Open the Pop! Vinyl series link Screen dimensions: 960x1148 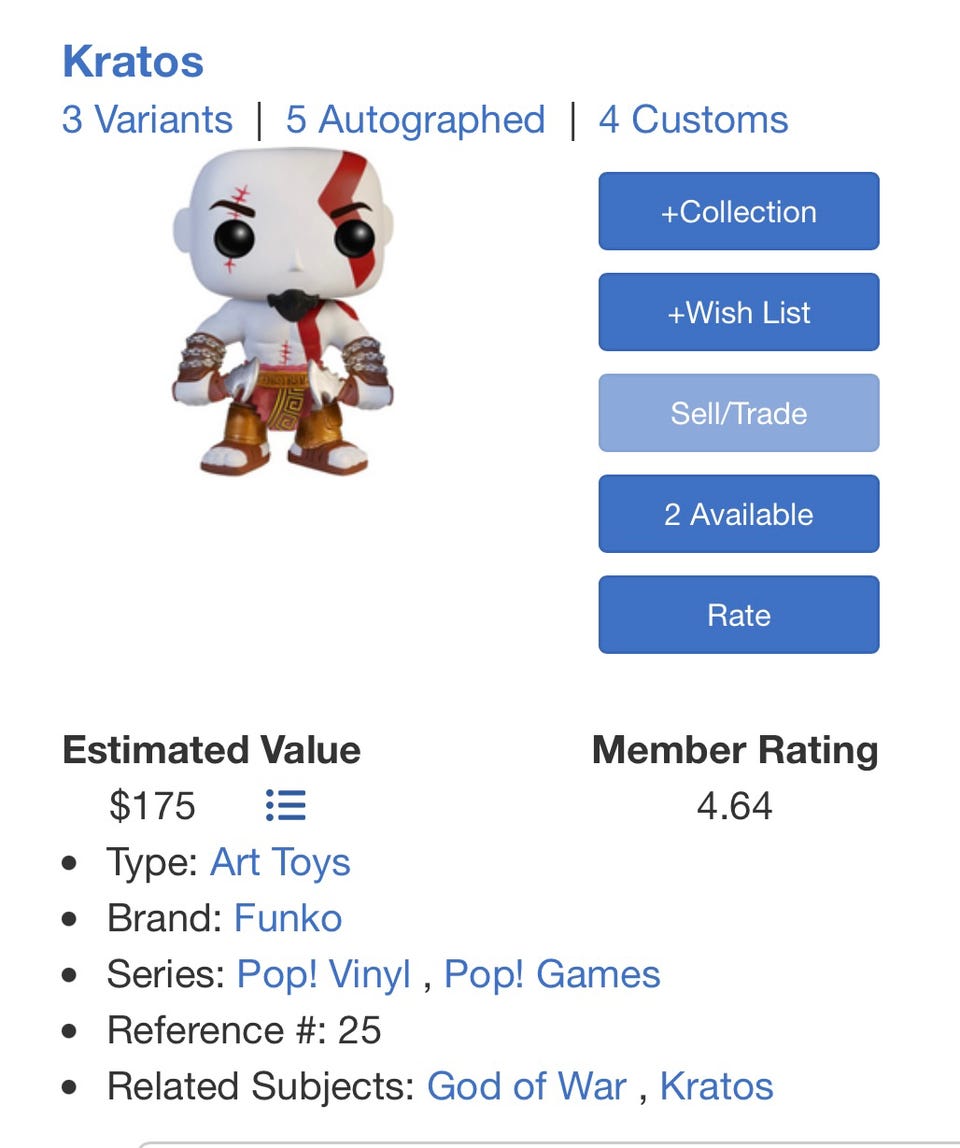[324, 974]
